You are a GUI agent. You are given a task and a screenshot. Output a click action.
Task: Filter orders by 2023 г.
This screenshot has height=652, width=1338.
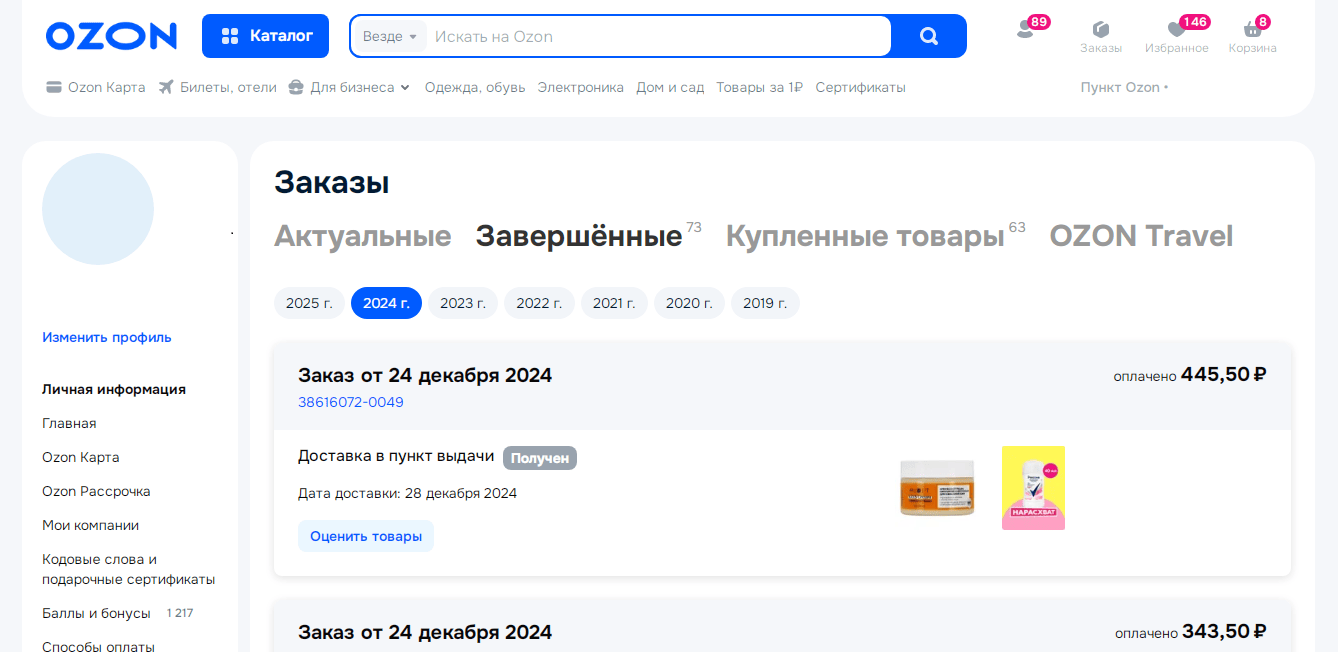click(x=463, y=303)
